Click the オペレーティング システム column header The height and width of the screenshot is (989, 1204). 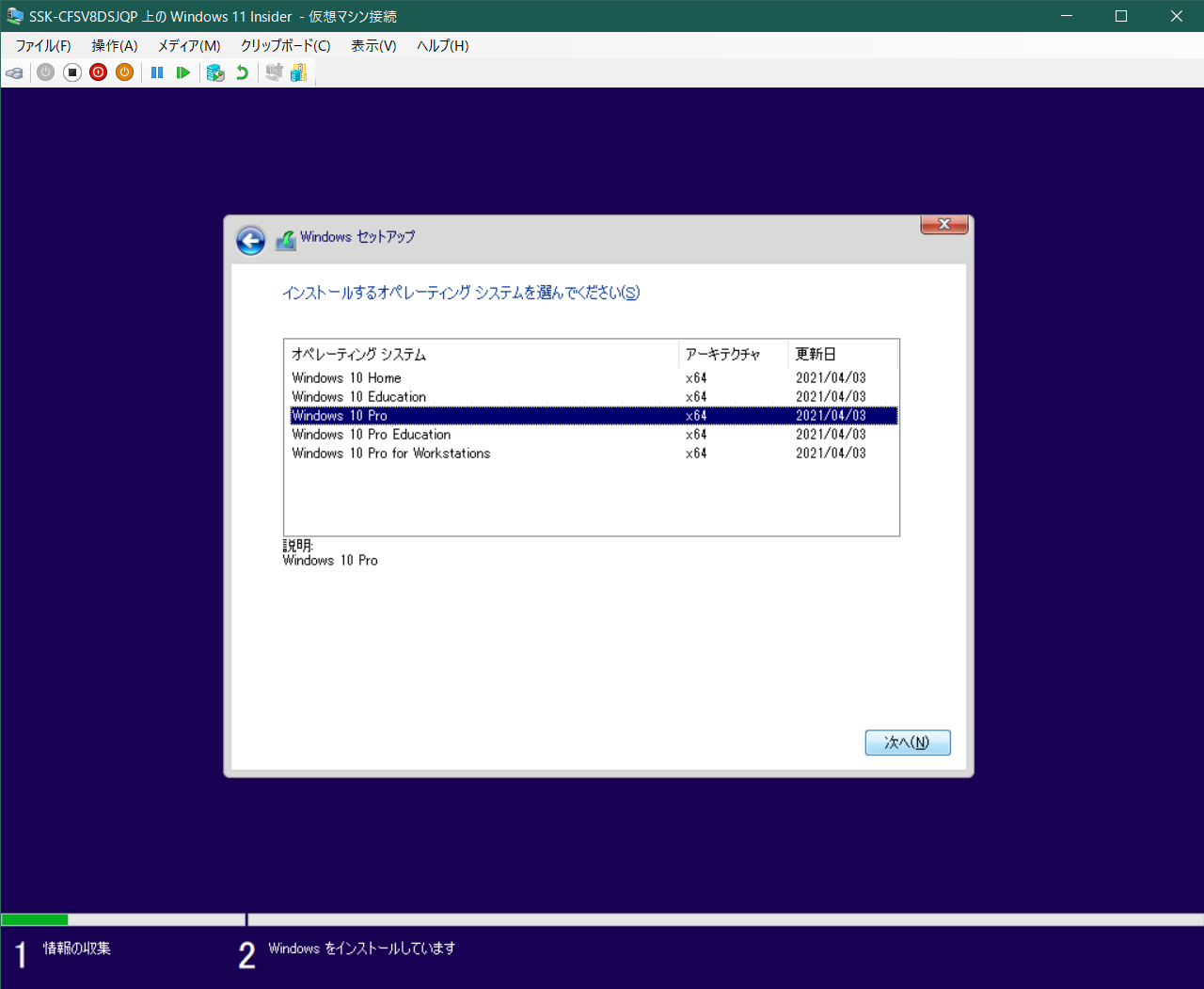(482, 355)
